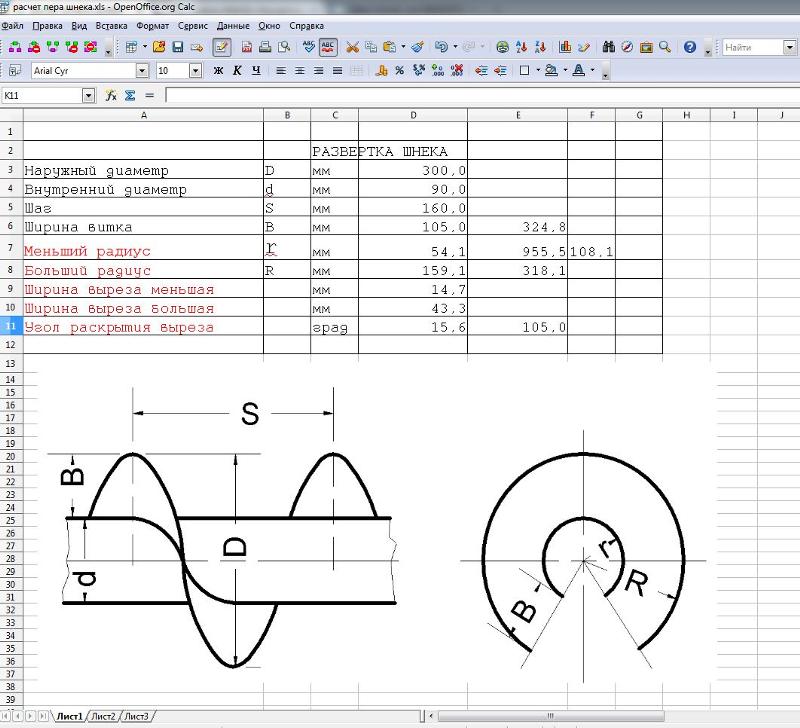800x728 pixels.
Task: Open Find & Replace binoculars icon
Action: tap(608, 47)
